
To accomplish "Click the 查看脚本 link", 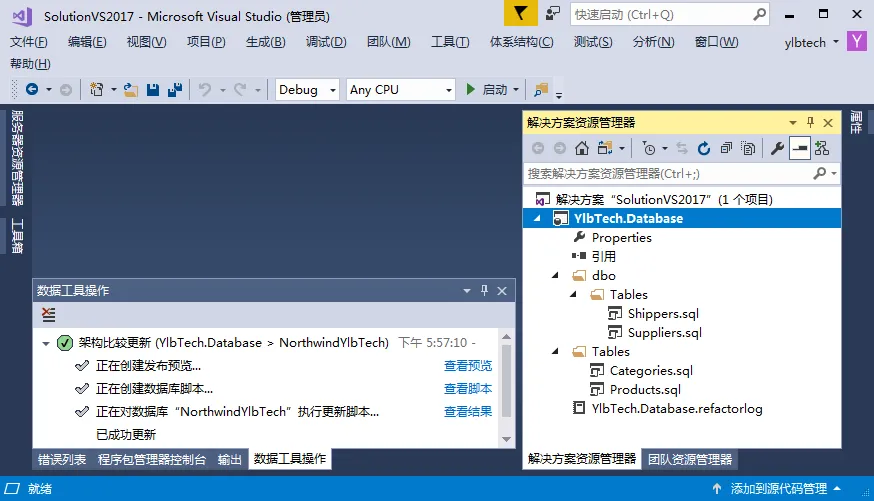I will pyautogui.click(x=468, y=388).
